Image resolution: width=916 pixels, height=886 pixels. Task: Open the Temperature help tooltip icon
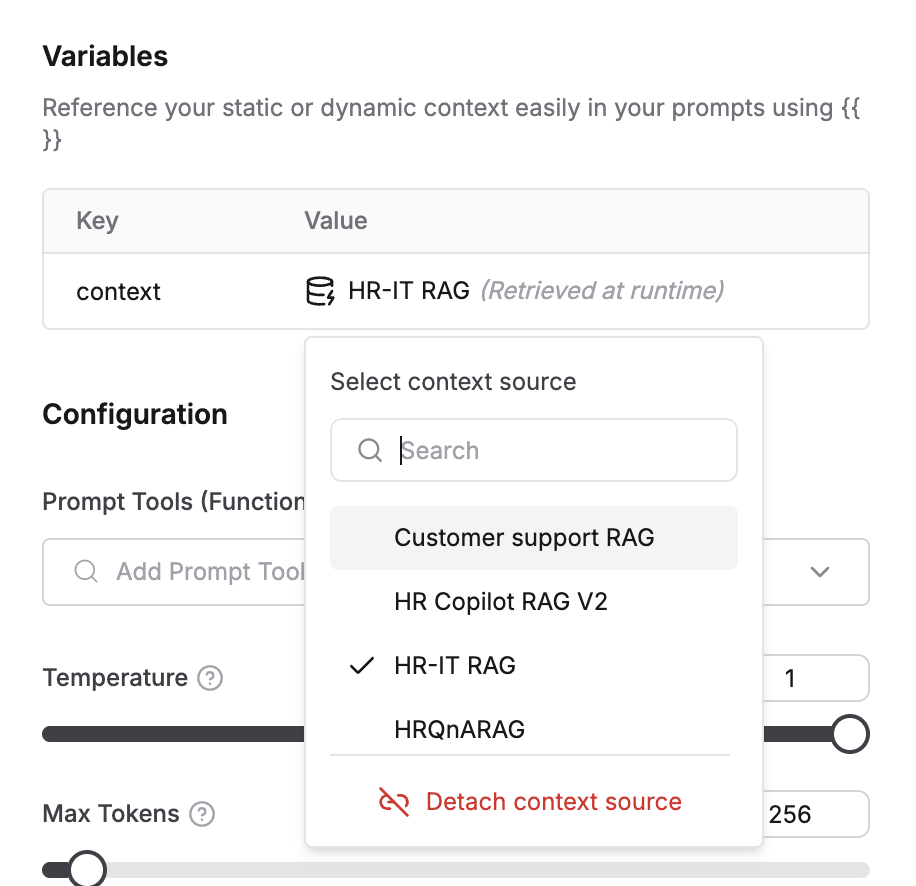(x=210, y=678)
